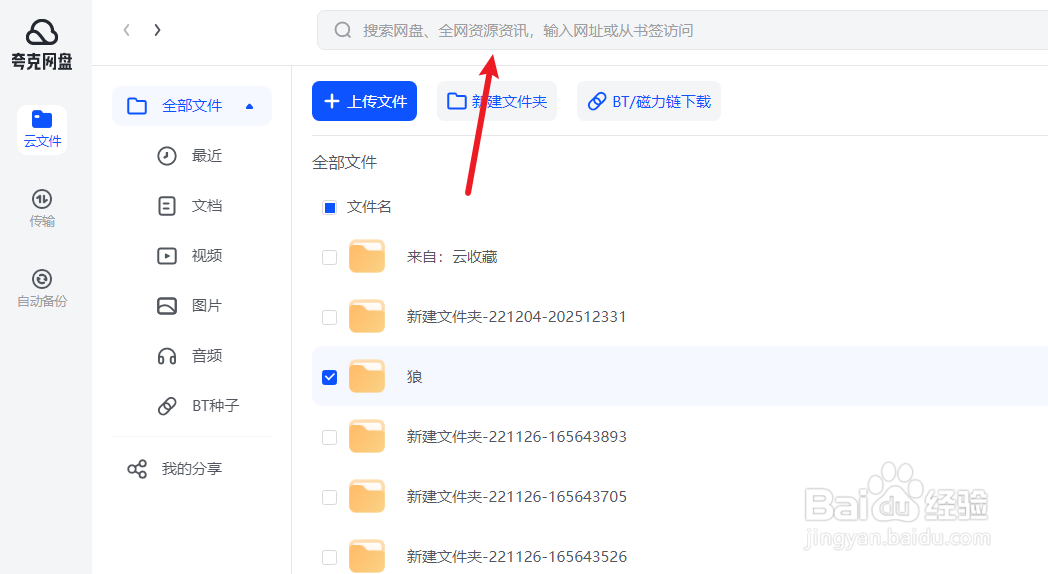This screenshot has height=574, width=1048.
Task: Go forward with the right arrow
Action: pyautogui.click(x=157, y=30)
